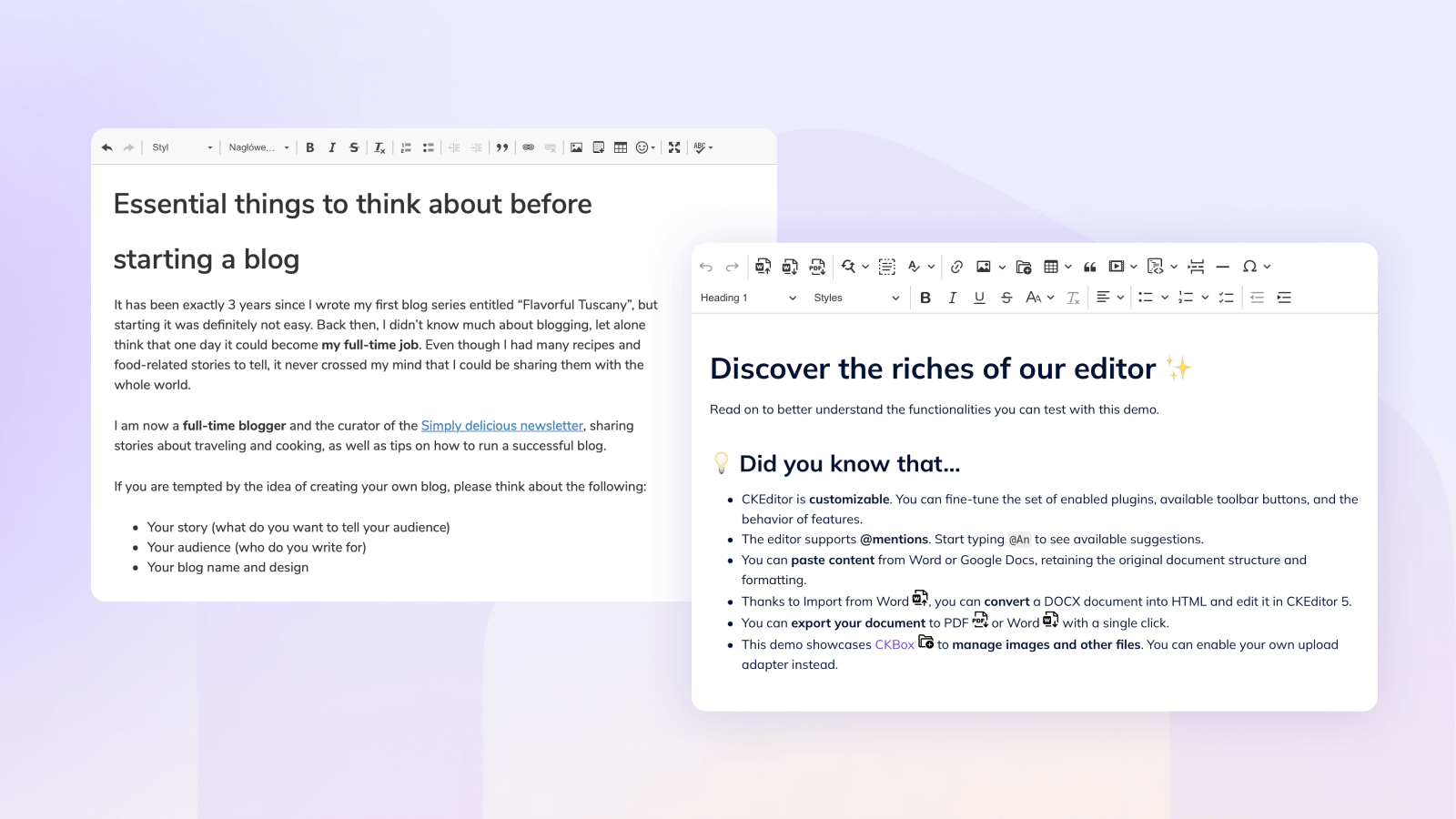Click decrease indent in right CKEditor toolbar
The height and width of the screenshot is (819, 1456).
pos(1258,298)
